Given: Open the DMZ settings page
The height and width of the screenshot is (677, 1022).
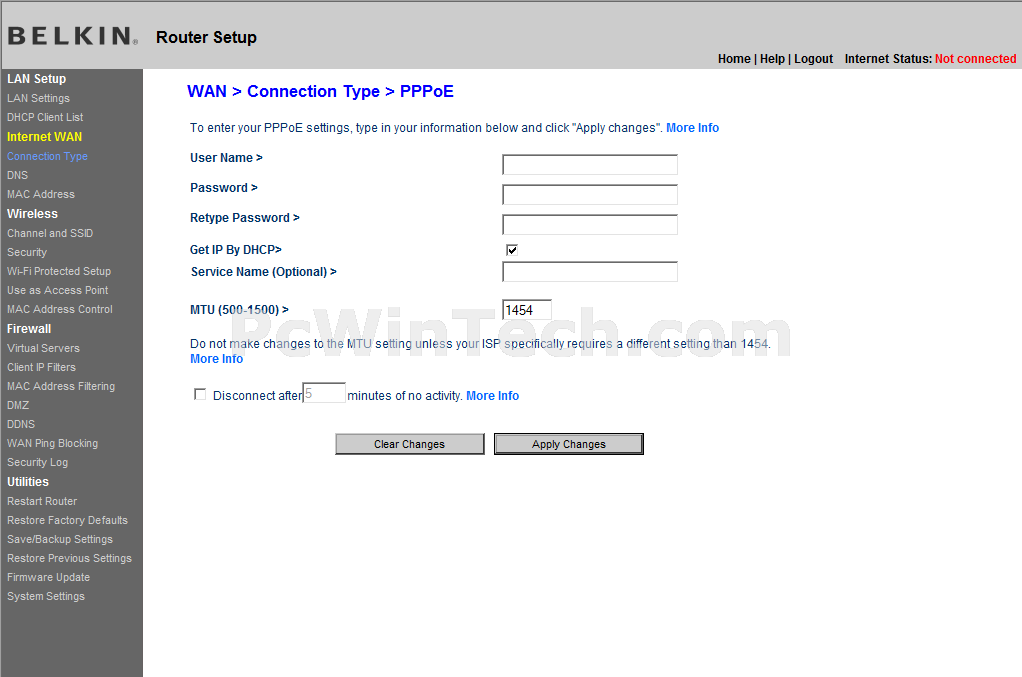Looking at the screenshot, I should pyautogui.click(x=18, y=405).
